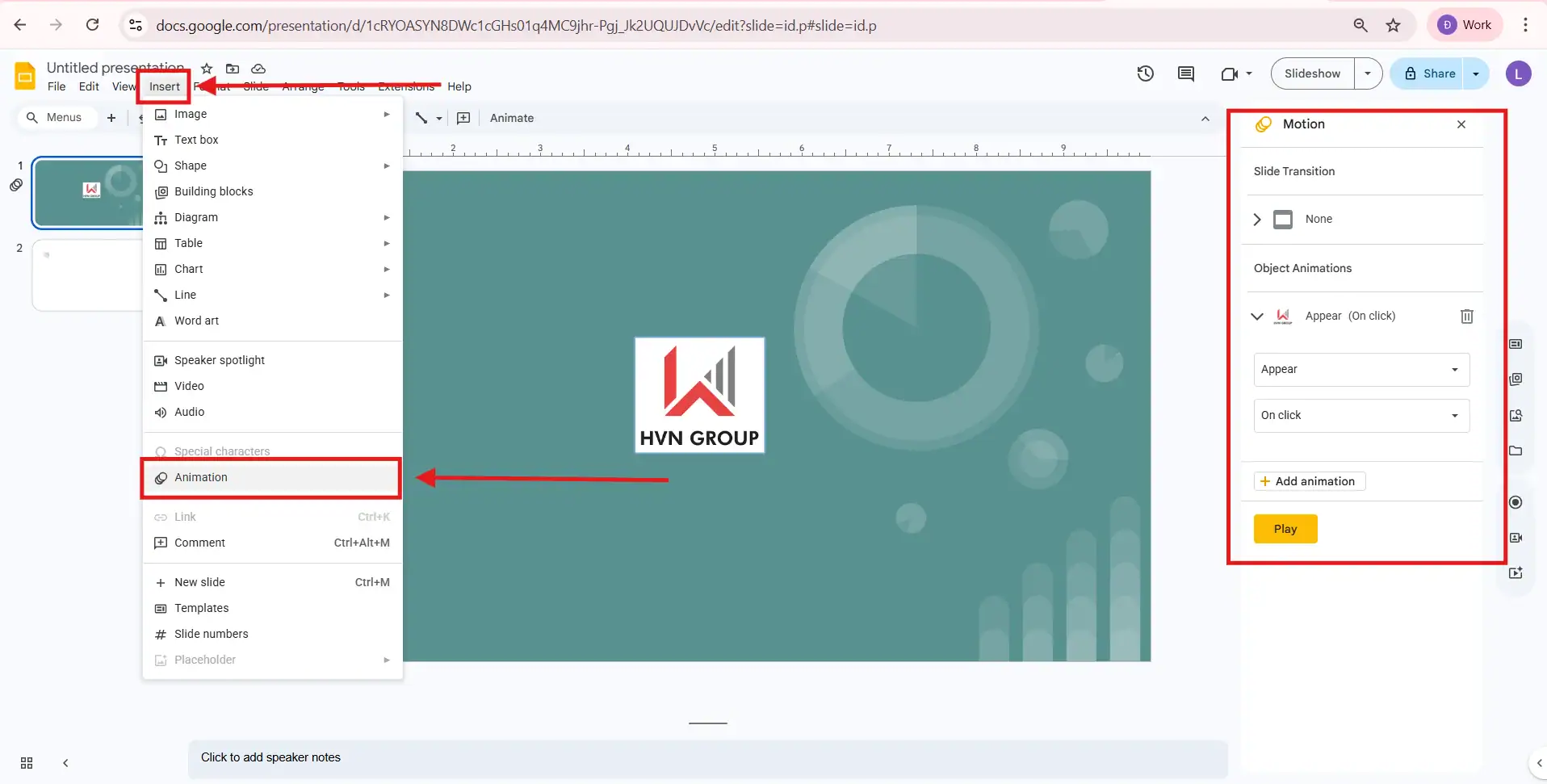The width and height of the screenshot is (1547, 784).
Task: Open the comments history icon
Action: point(1185,73)
